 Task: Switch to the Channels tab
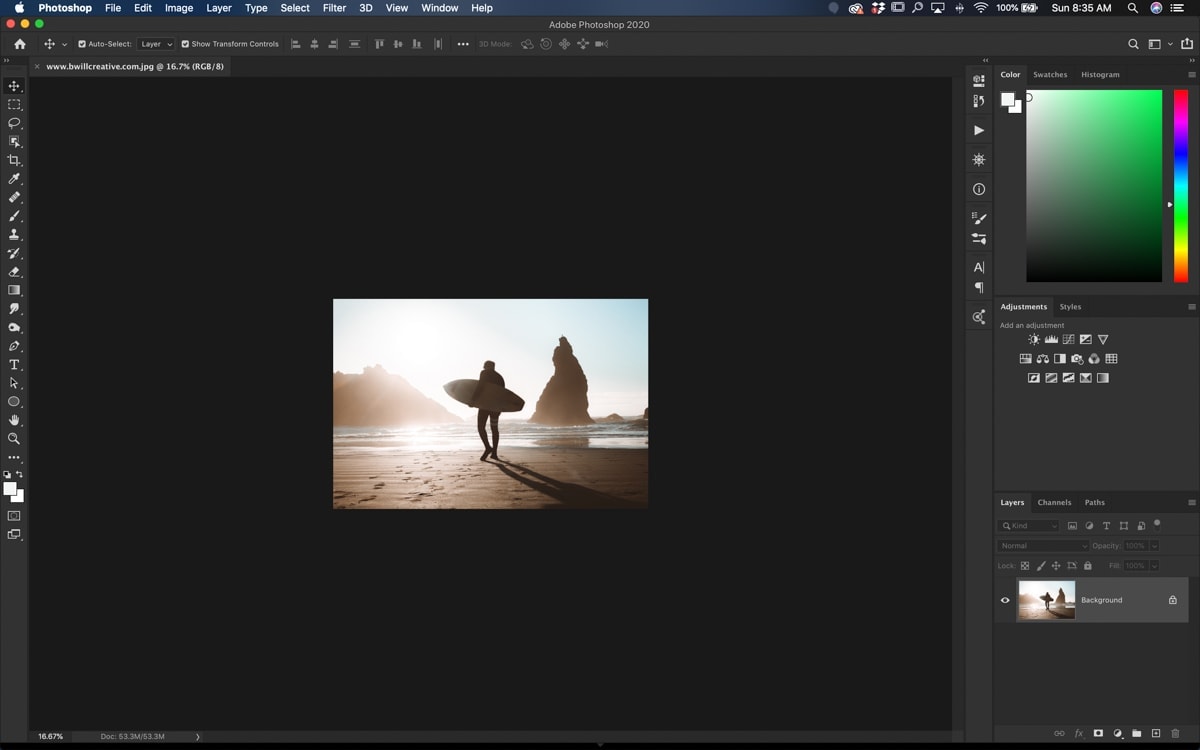click(x=1054, y=502)
